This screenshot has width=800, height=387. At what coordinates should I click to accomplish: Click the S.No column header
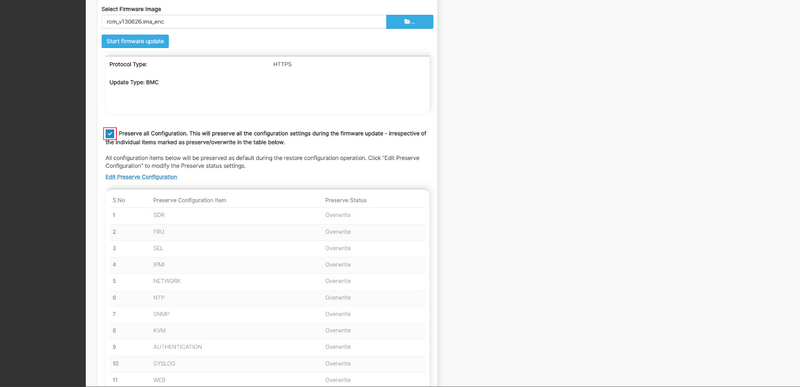[119, 200]
